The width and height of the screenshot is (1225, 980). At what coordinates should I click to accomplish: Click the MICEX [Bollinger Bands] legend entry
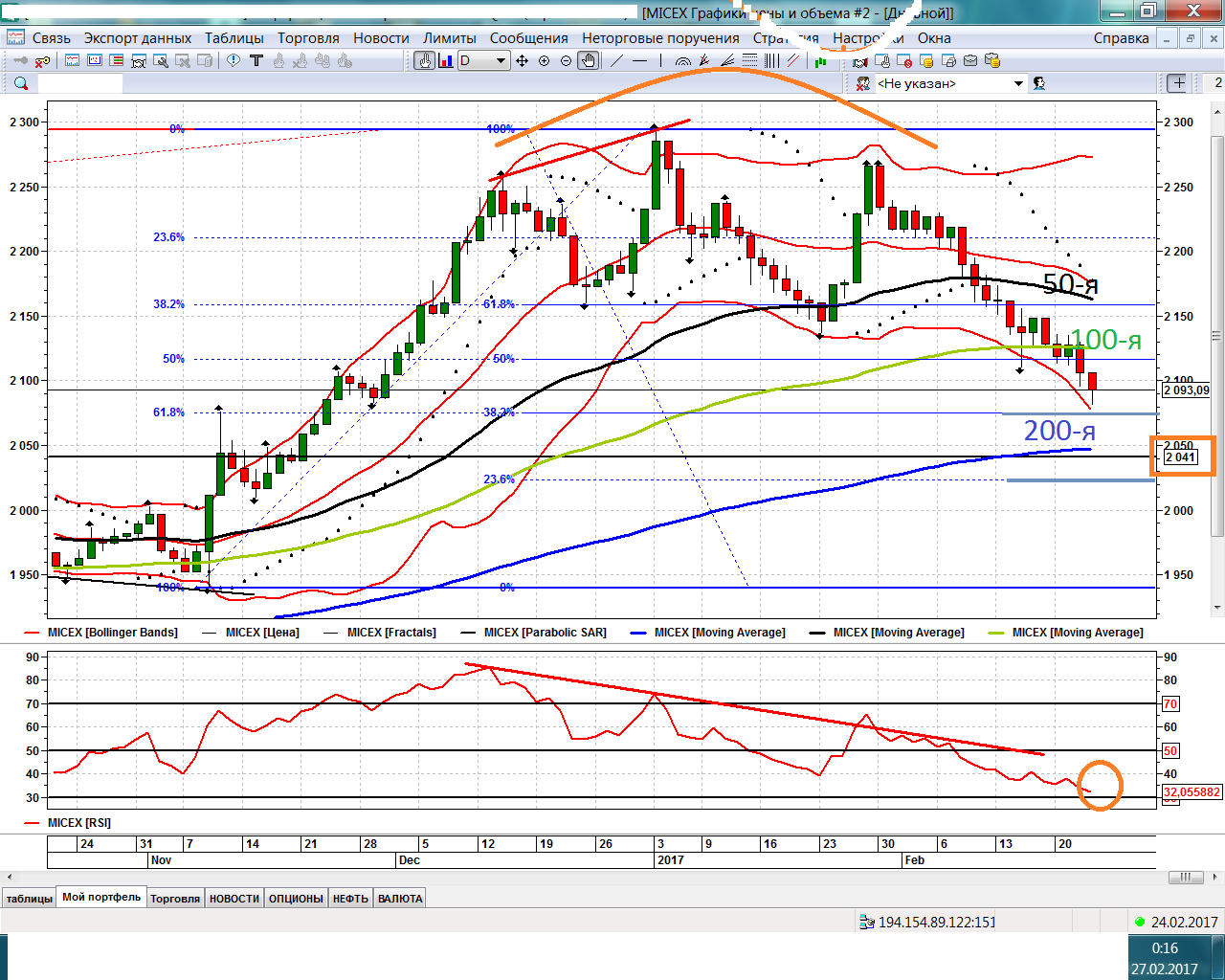pos(101,633)
